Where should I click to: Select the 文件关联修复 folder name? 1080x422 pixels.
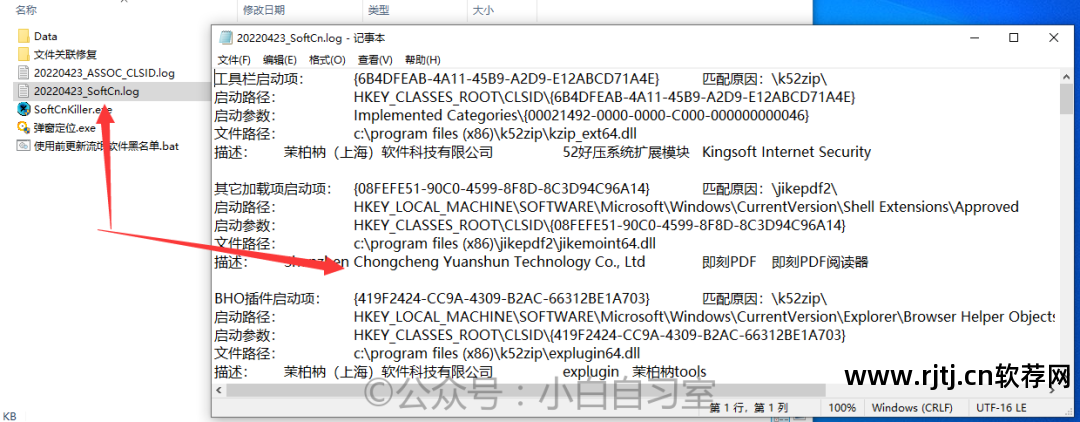tap(65, 54)
